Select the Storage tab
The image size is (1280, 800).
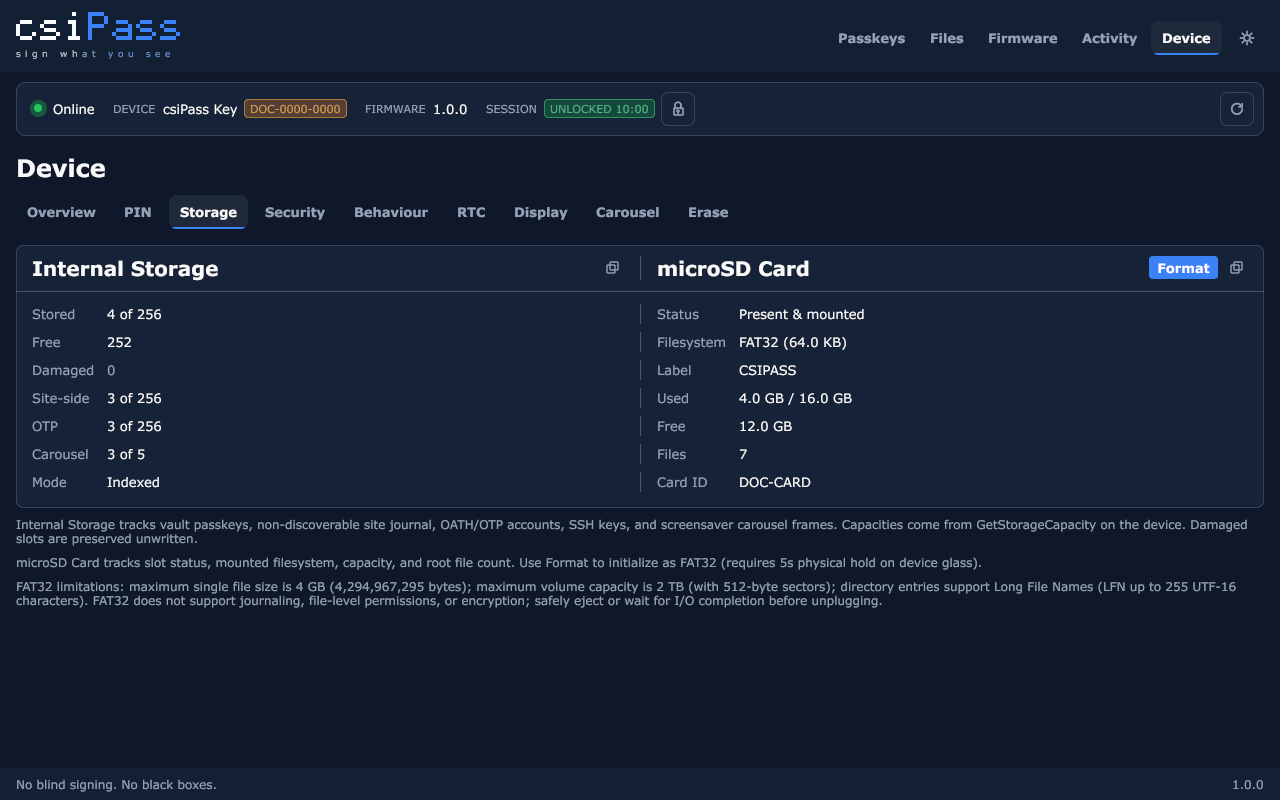tap(208, 212)
